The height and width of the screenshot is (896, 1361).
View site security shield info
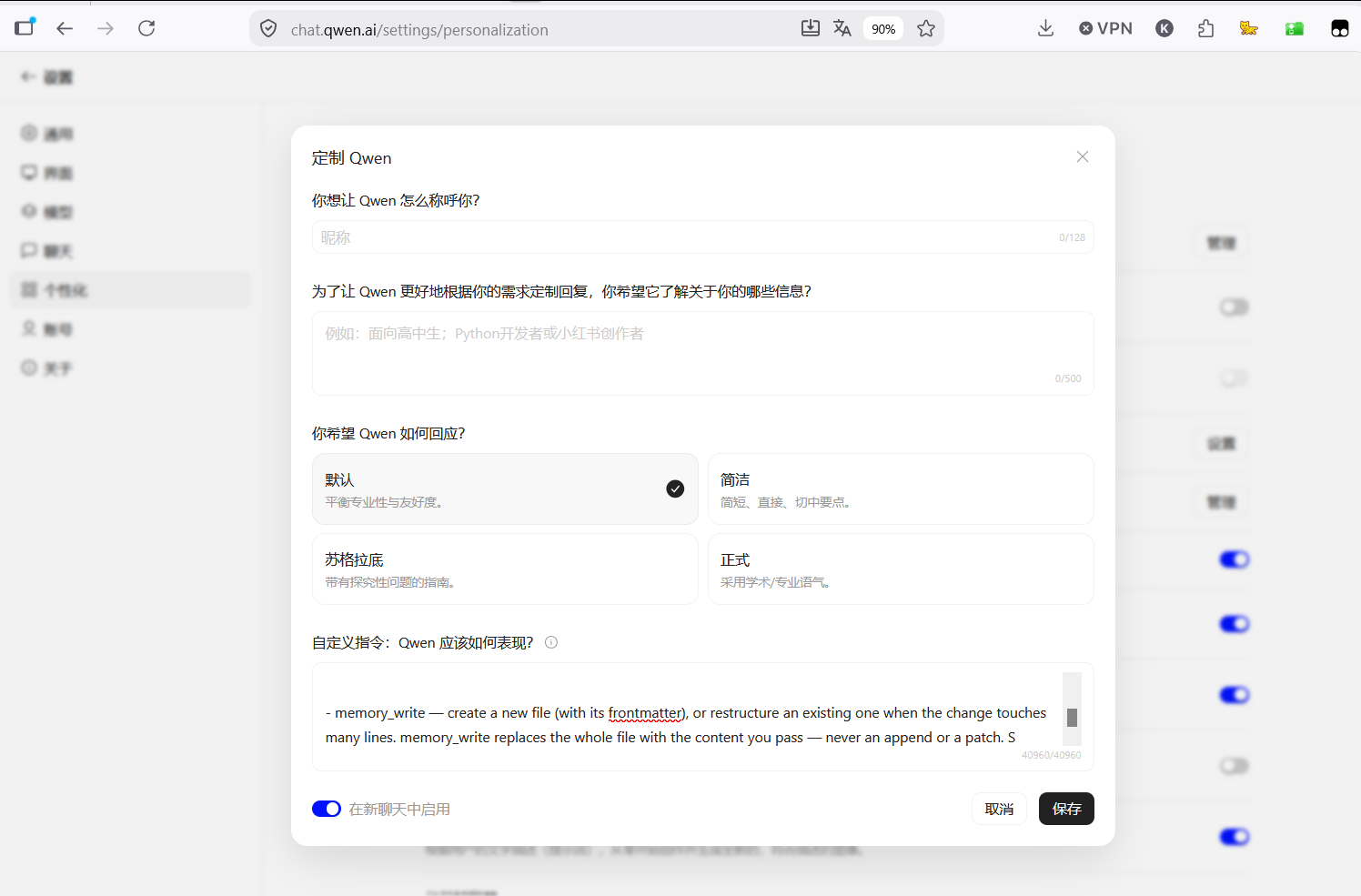pyautogui.click(x=268, y=29)
